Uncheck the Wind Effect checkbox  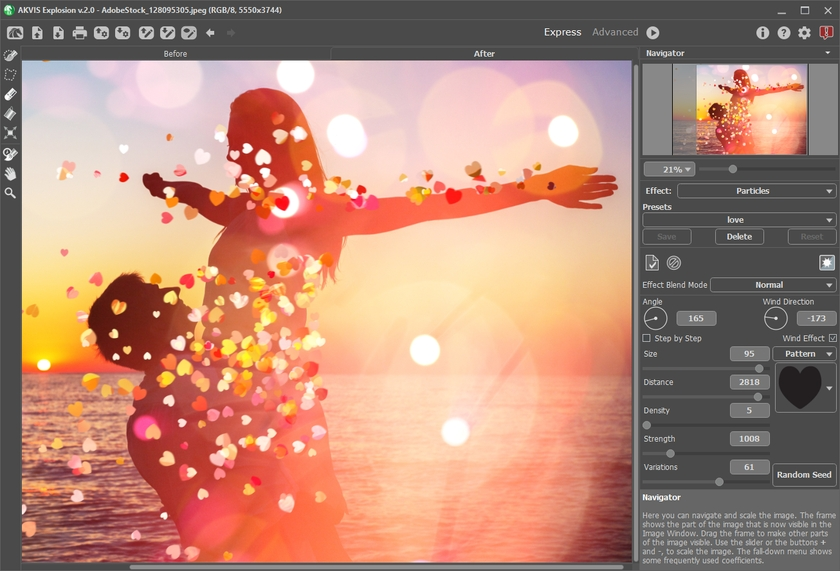coord(832,338)
